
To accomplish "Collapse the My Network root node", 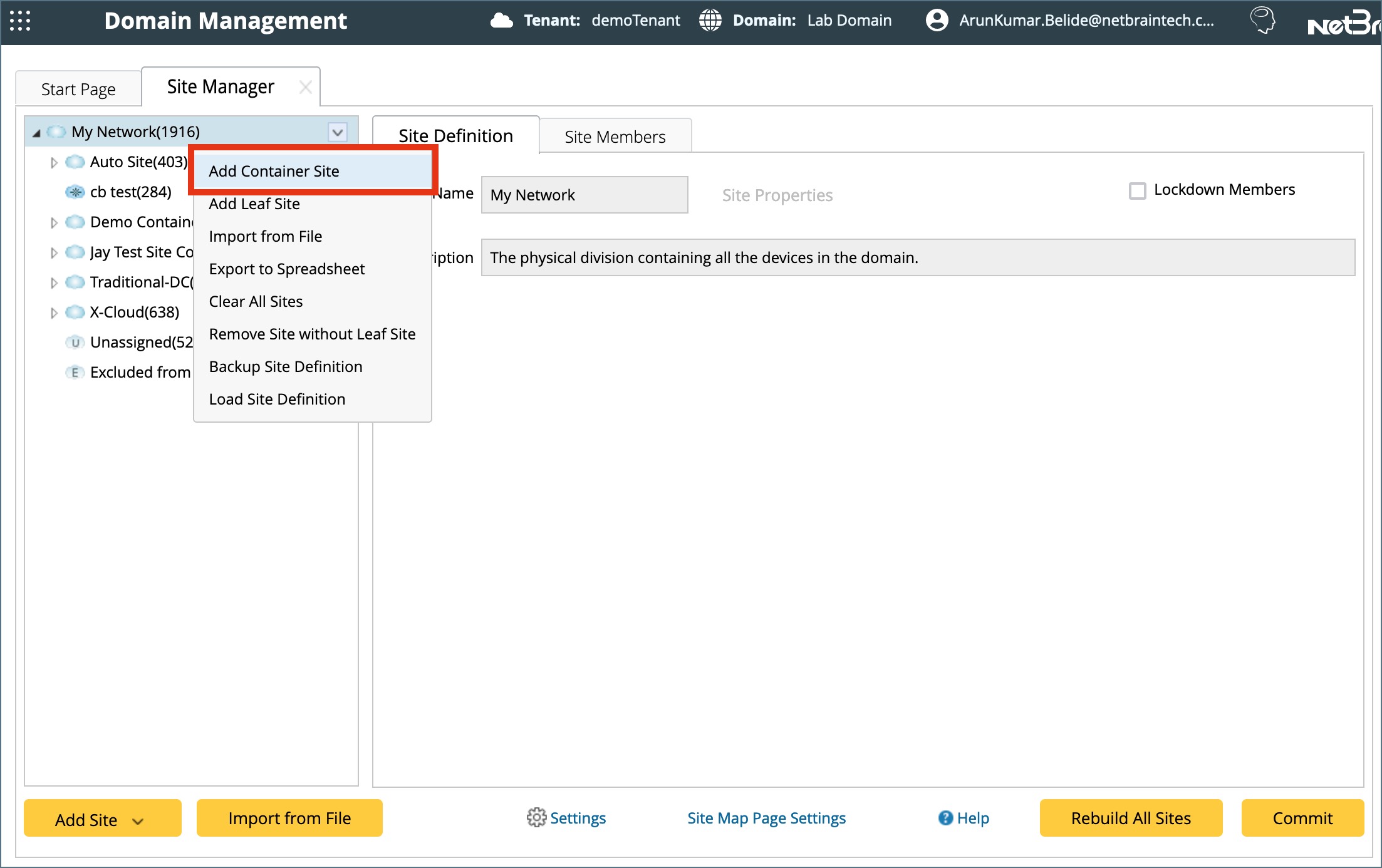I will pyautogui.click(x=36, y=133).
